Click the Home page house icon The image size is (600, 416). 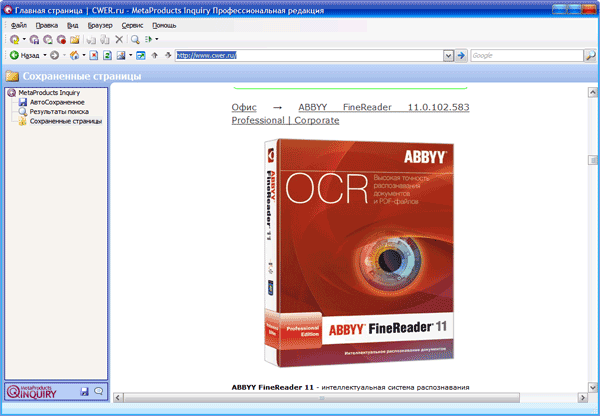(72, 55)
